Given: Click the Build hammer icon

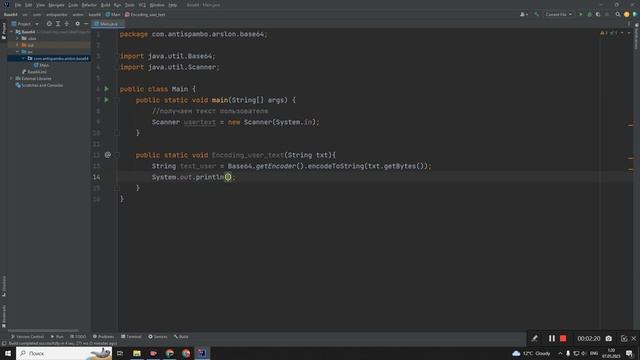Looking at the screenshot, I should click(x=536, y=14).
